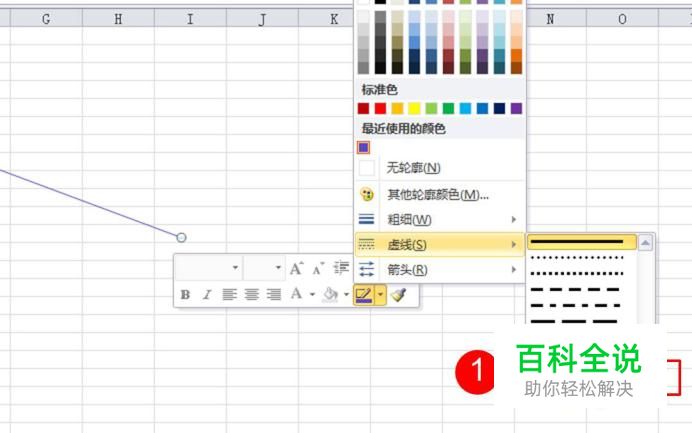Screen dimensions: 692x433
Task: Open the font size dropdown
Action: pos(278,267)
